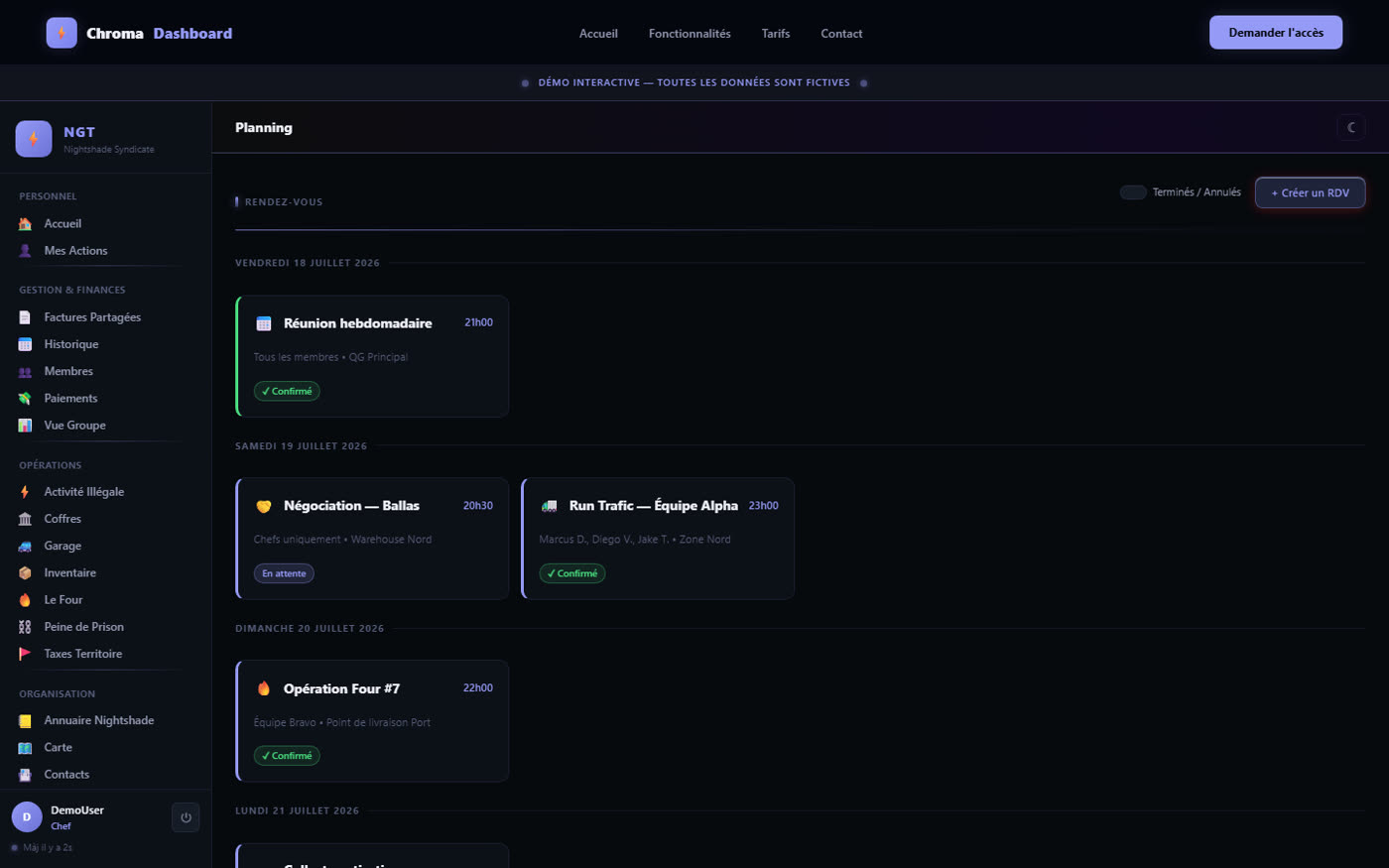1389x868 pixels.
Task: Click the Inventaire box icon
Action: point(25,572)
